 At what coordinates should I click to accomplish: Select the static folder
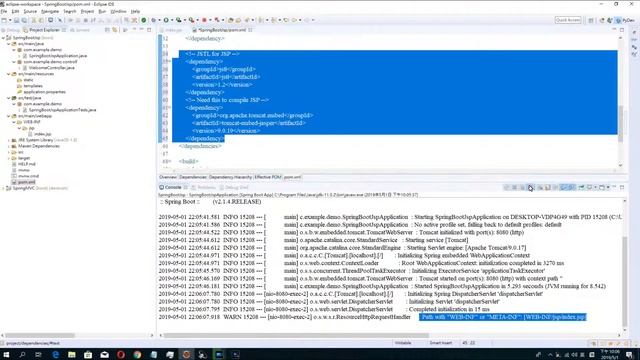28,80
